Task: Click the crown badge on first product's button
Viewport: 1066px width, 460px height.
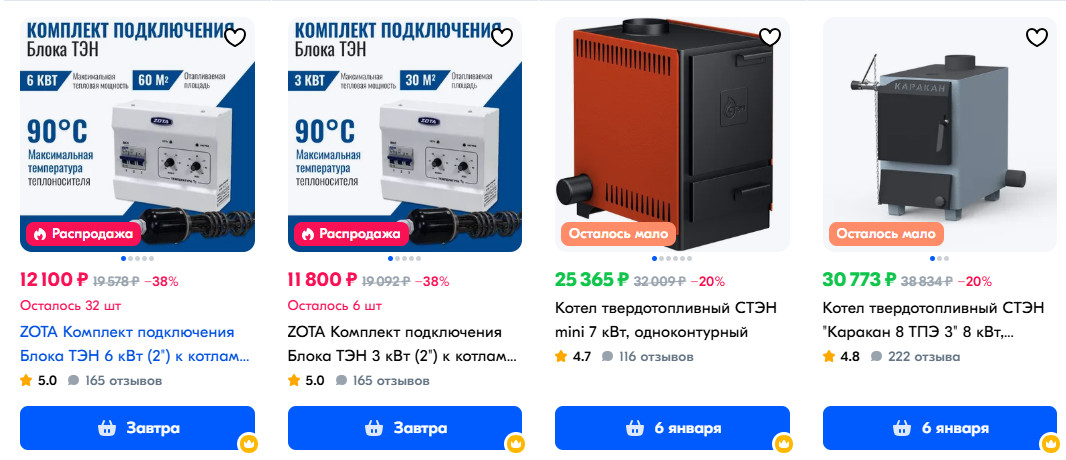Action: coord(248,444)
